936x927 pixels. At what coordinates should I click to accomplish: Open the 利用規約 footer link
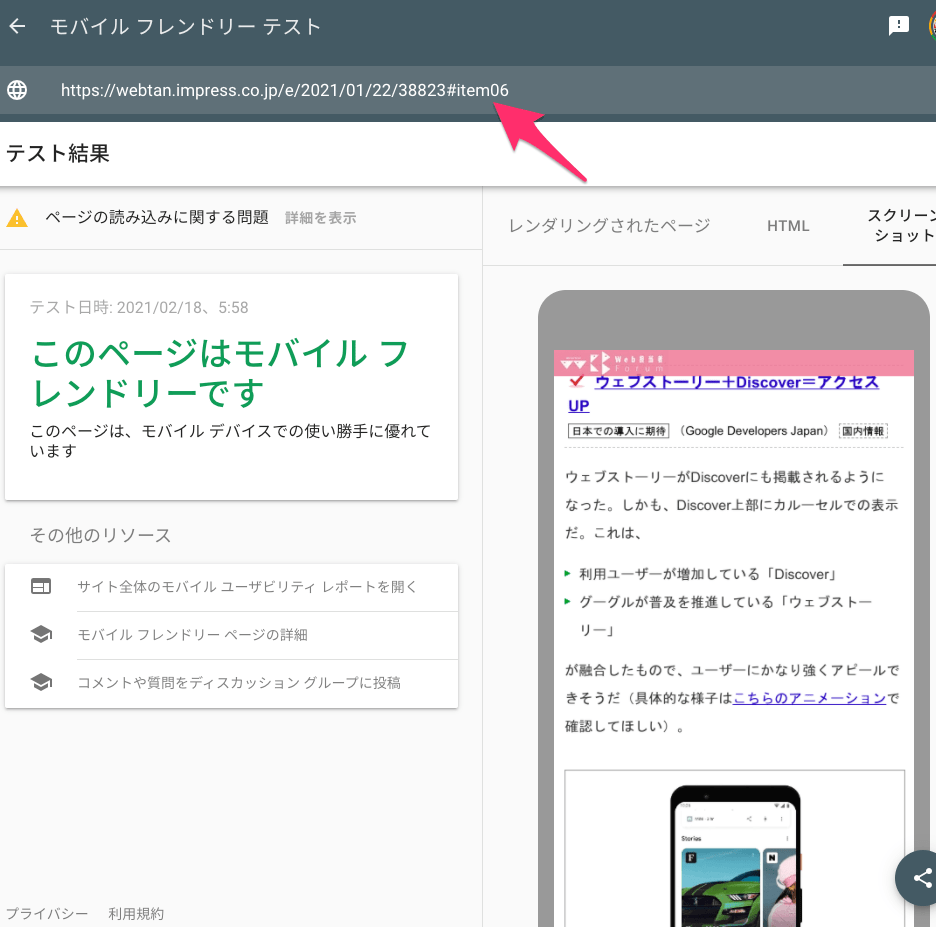136,913
